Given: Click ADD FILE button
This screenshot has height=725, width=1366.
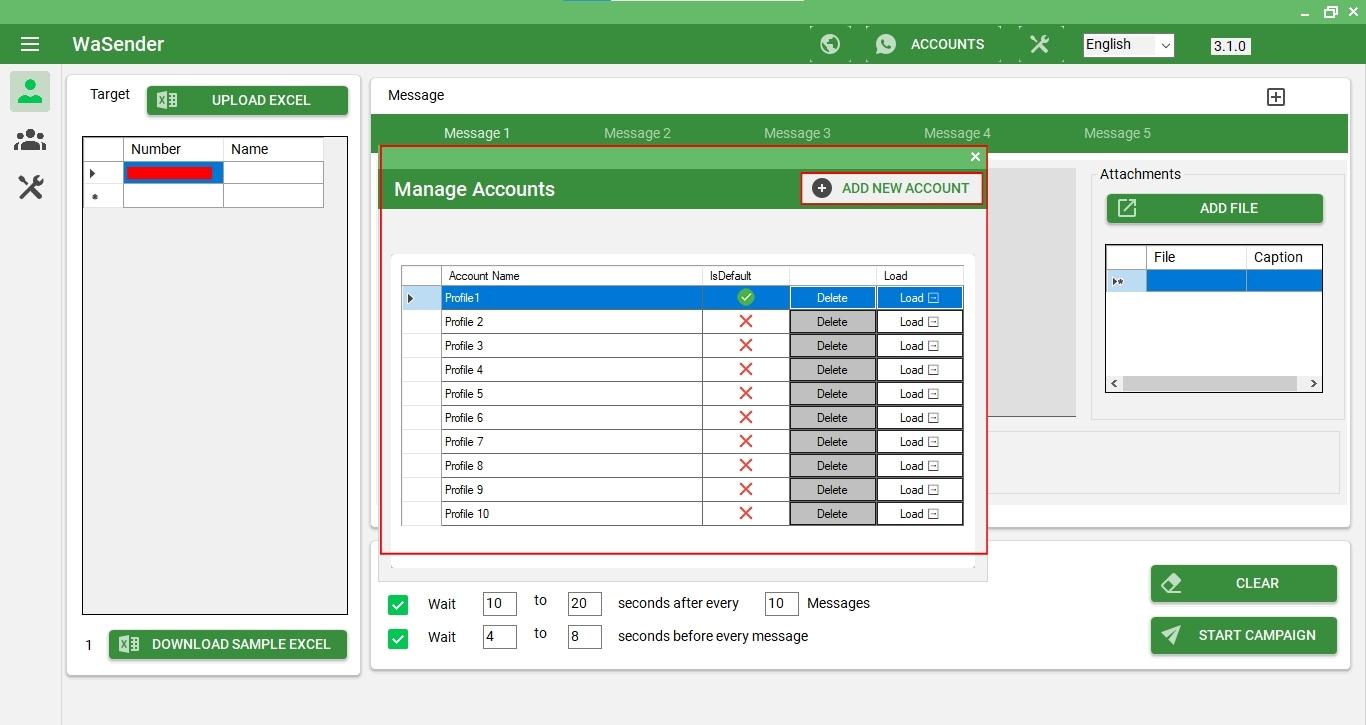Looking at the screenshot, I should (x=1214, y=208).
